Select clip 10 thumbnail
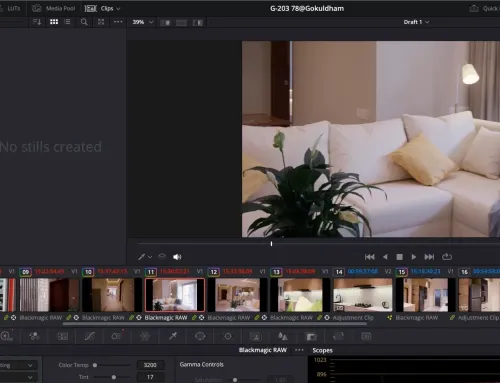Image resolution: width=500 pixels, height=383 pixels. (112, 295)
